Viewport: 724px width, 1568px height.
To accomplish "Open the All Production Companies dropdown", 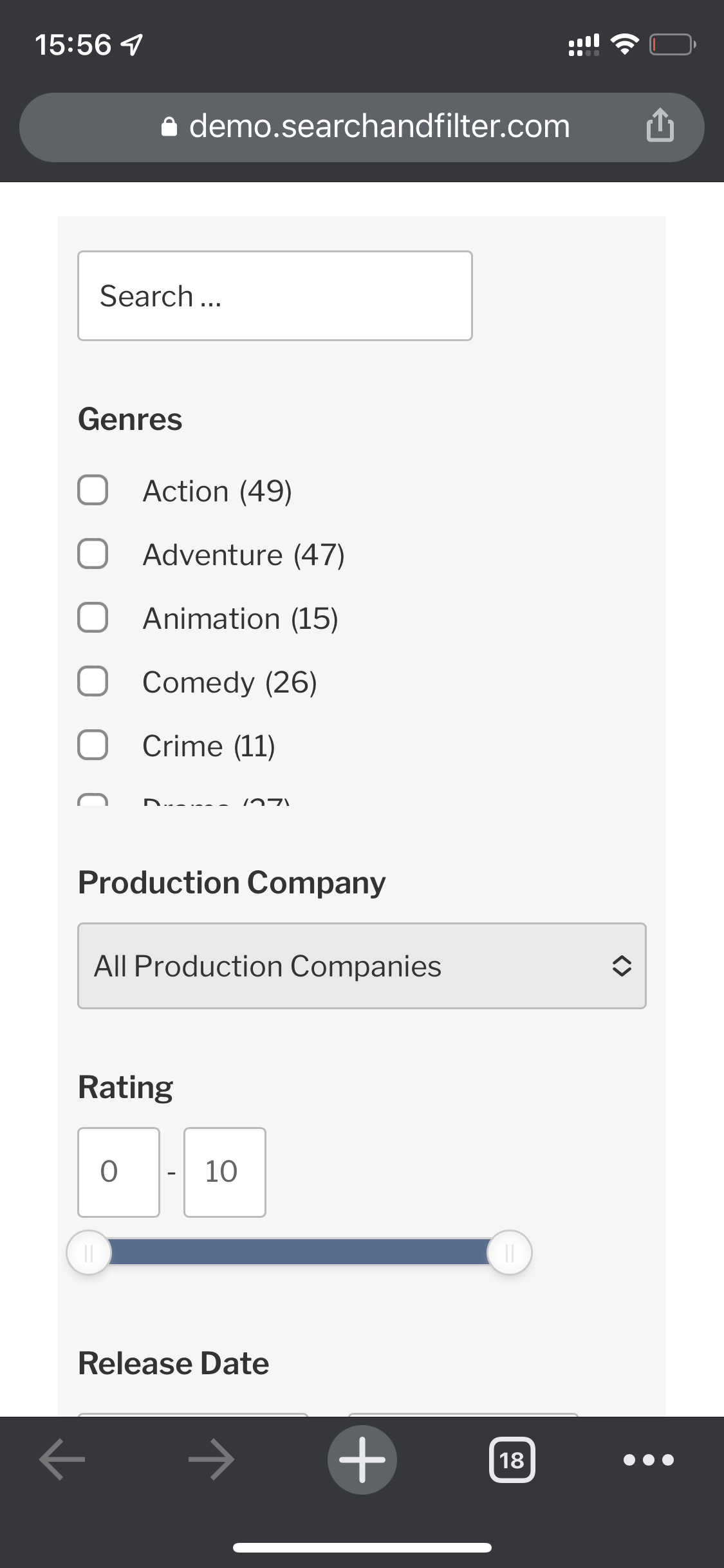I will click(362, 966).
